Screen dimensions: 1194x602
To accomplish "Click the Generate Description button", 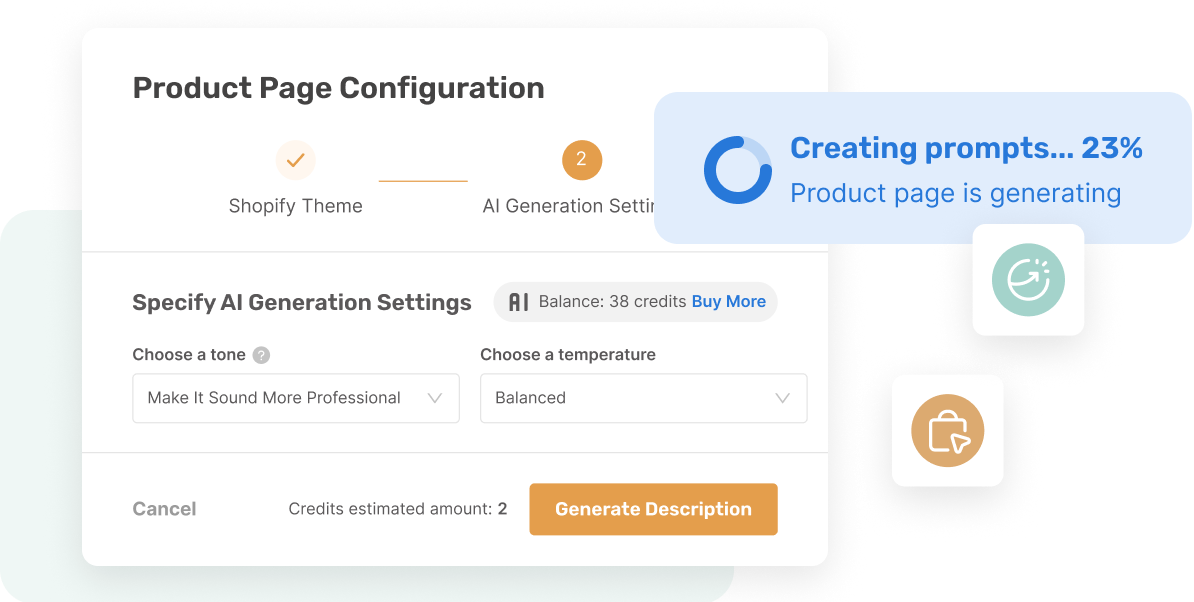I will (x=653, y=509).
